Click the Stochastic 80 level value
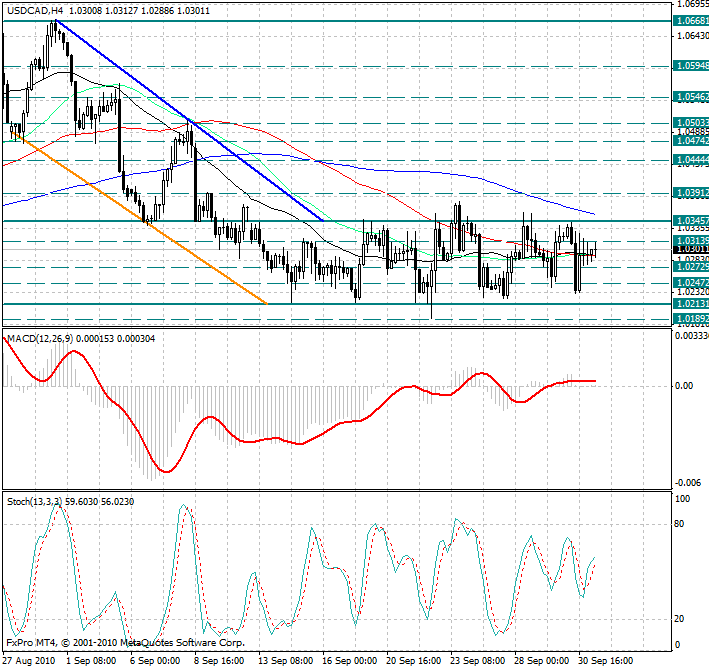Screen dimensions: 709x668 679,524
